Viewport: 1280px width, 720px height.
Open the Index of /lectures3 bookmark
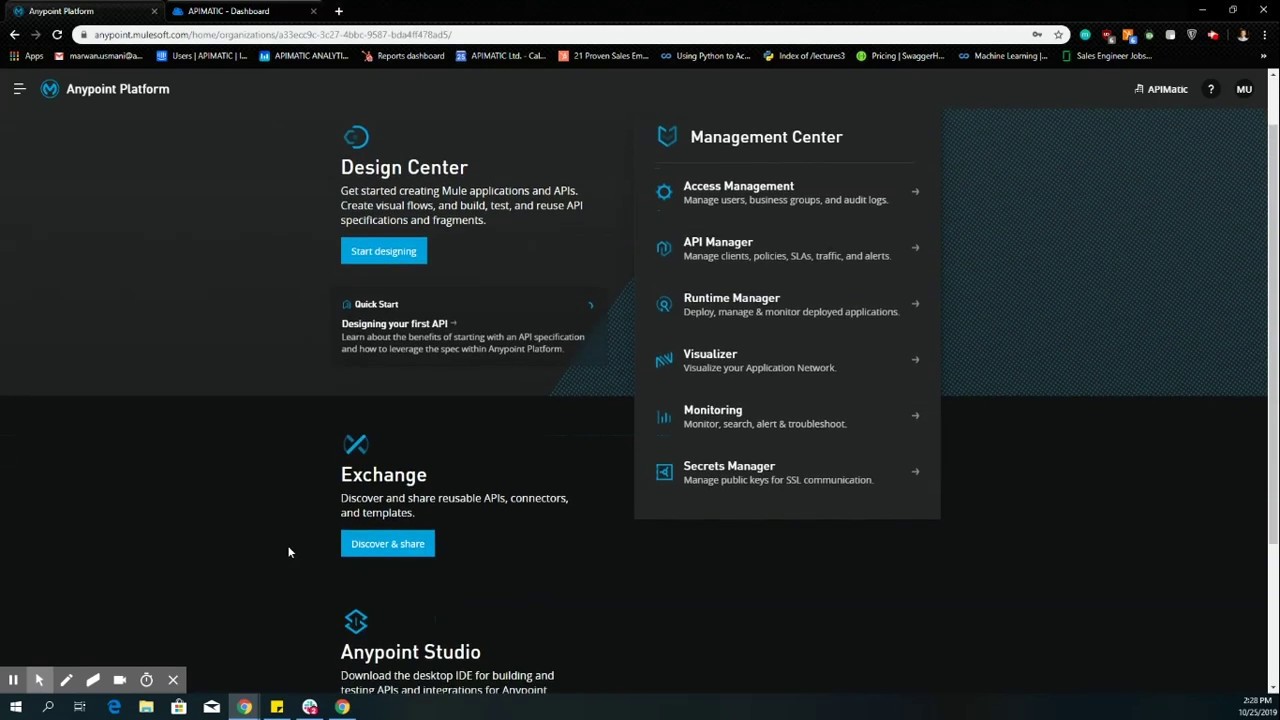click(804, 56)
